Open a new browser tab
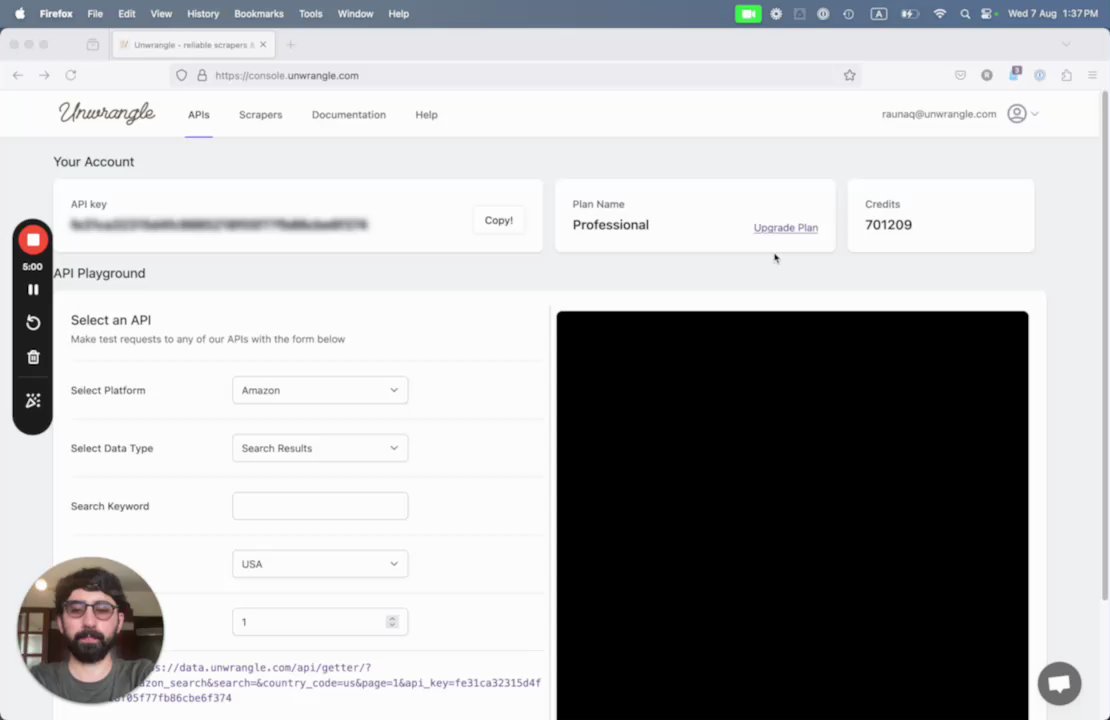 [290, 45]
